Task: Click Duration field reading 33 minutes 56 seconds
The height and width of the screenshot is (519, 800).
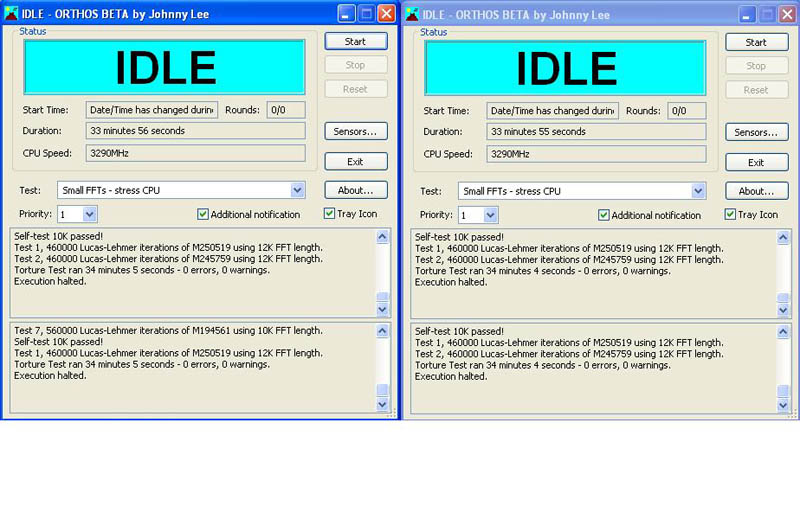Action: coord(195,131)
